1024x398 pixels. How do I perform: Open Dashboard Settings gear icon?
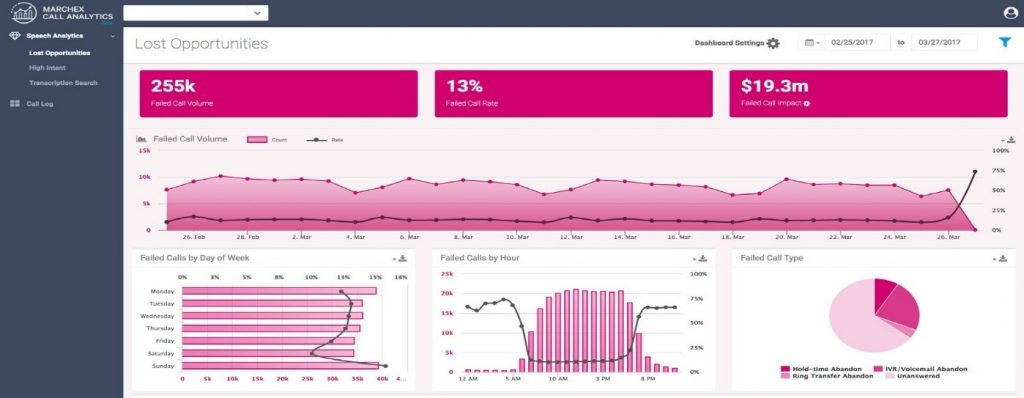773,43
